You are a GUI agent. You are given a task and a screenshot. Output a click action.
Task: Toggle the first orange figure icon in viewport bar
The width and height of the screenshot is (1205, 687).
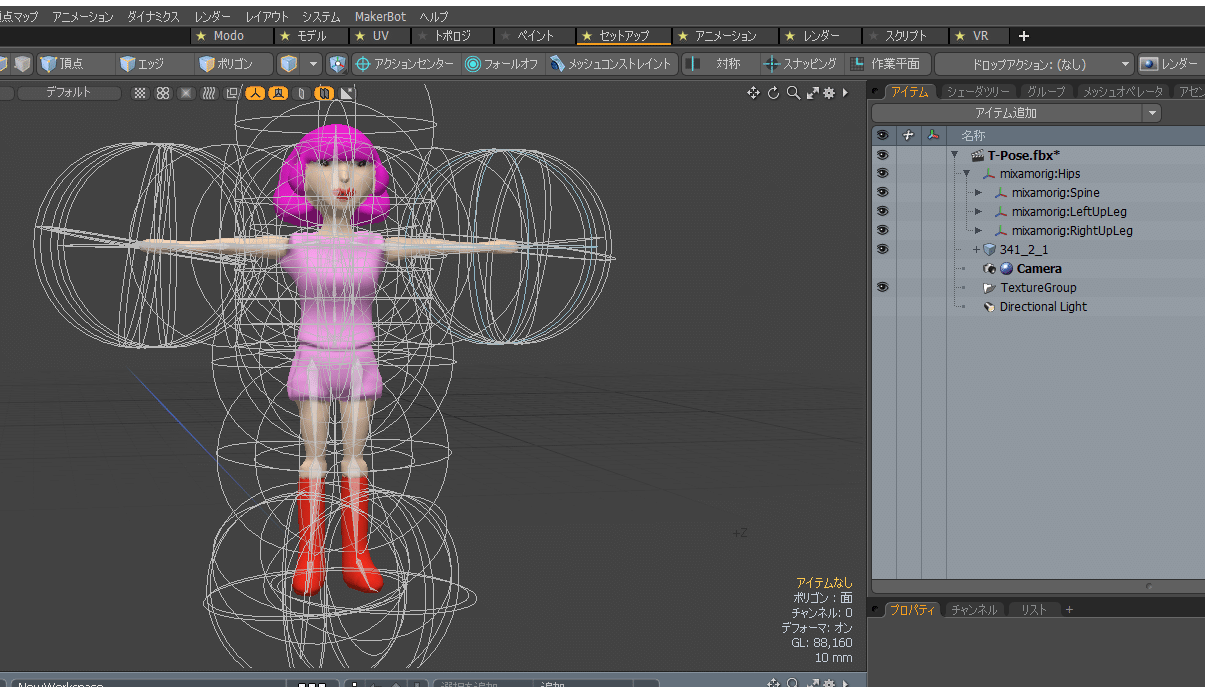point(255,93)
